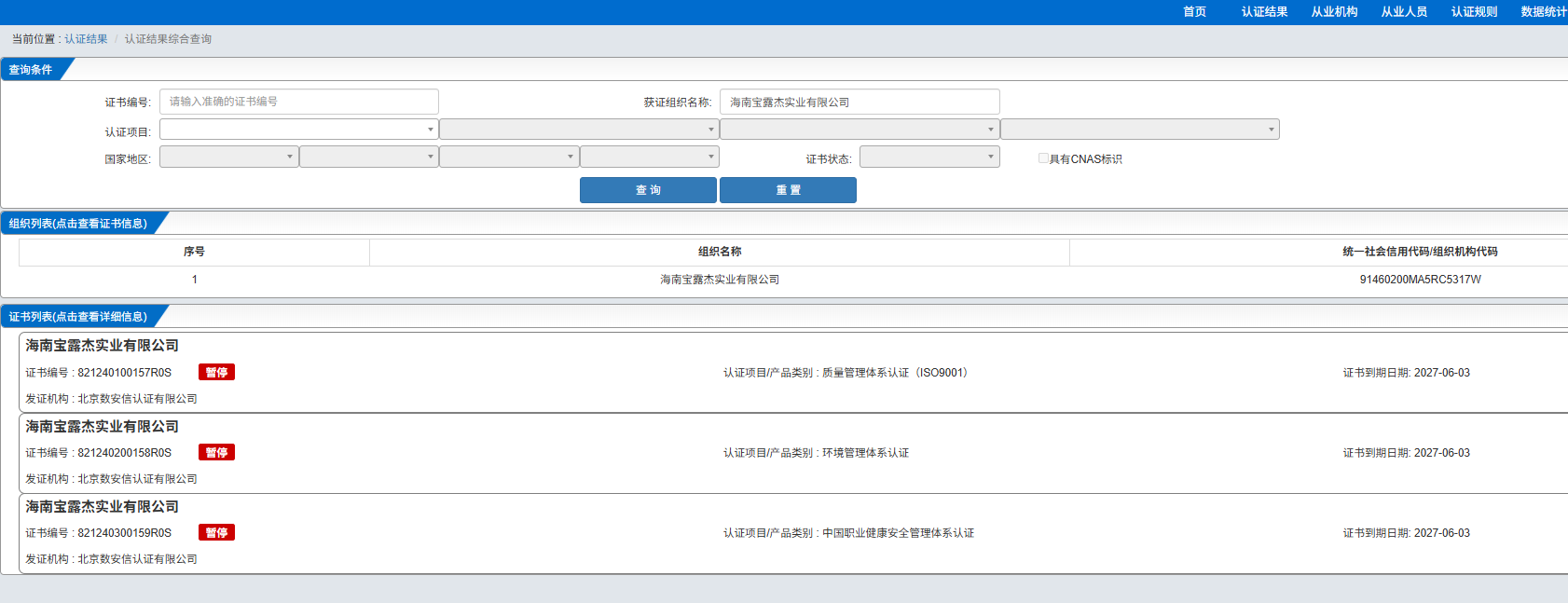Click the 数据统计 navigation item
Viewport: 1568px width, 603px height.
coord(1543,12)
